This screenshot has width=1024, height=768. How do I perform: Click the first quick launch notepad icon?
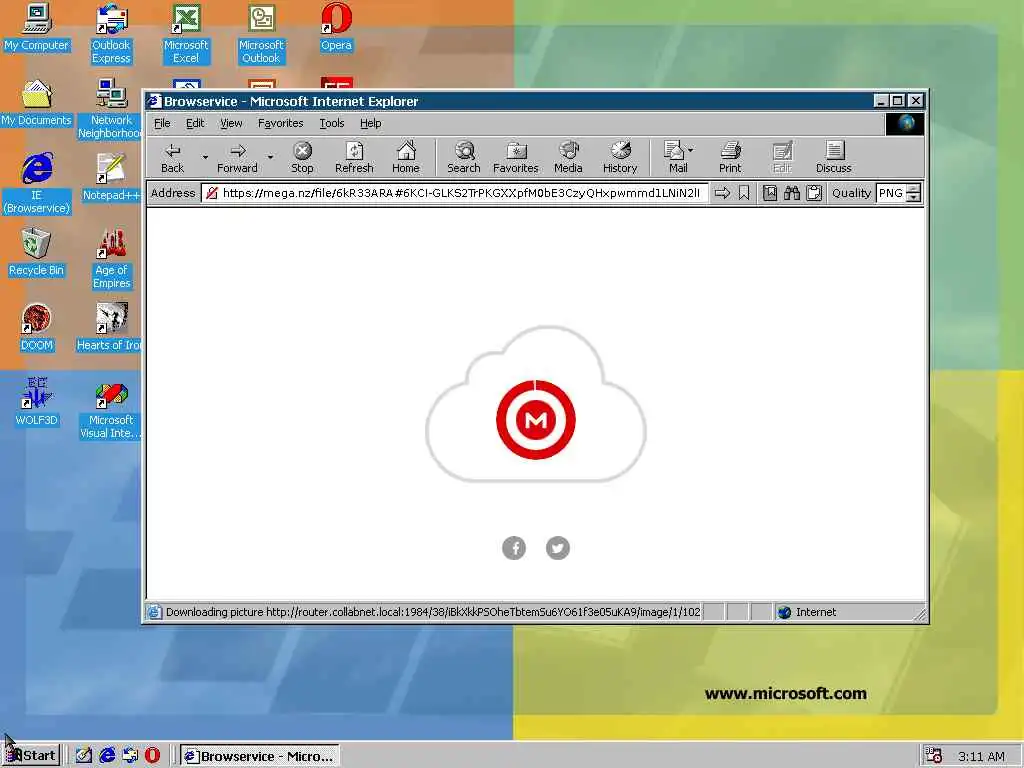[84, 756]
